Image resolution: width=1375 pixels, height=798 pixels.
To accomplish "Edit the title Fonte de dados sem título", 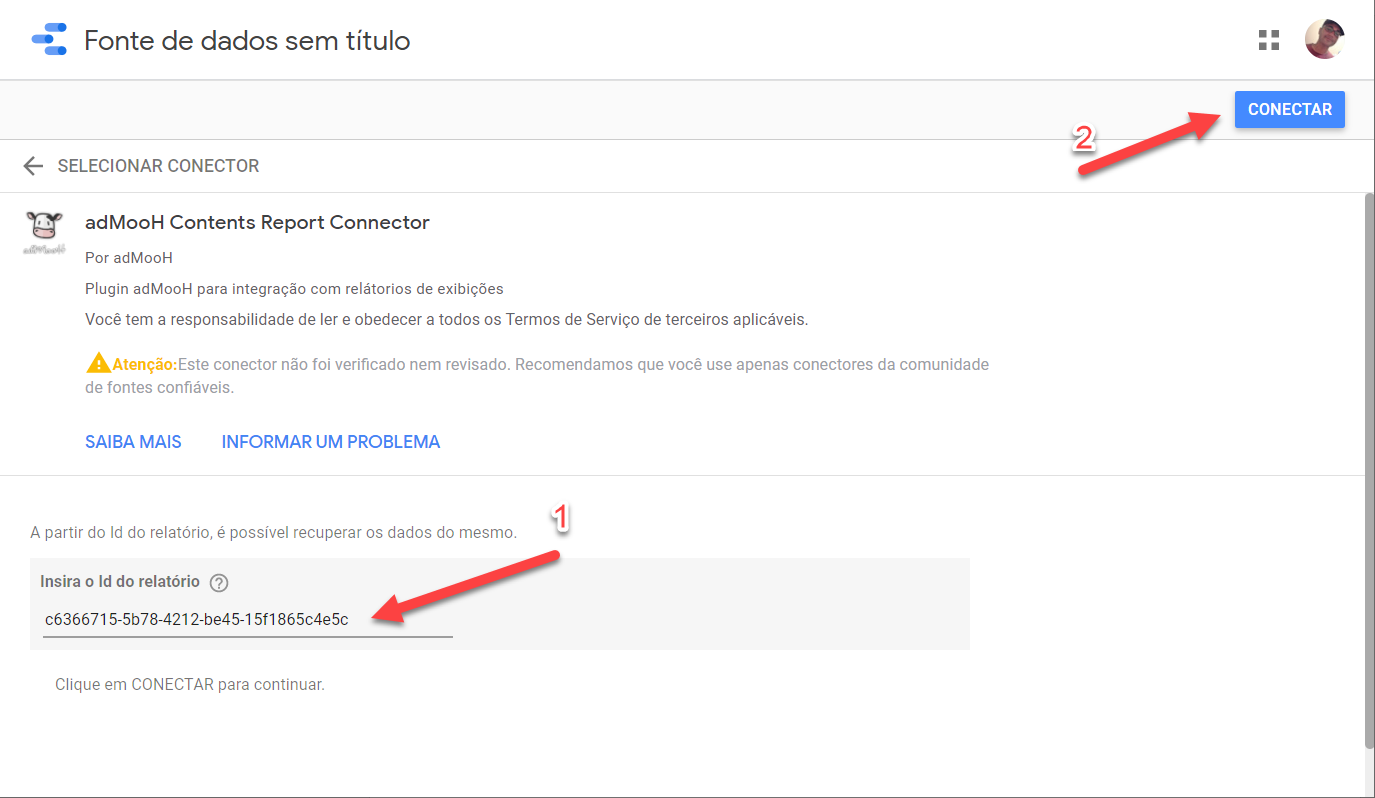I will pos(247,41).
